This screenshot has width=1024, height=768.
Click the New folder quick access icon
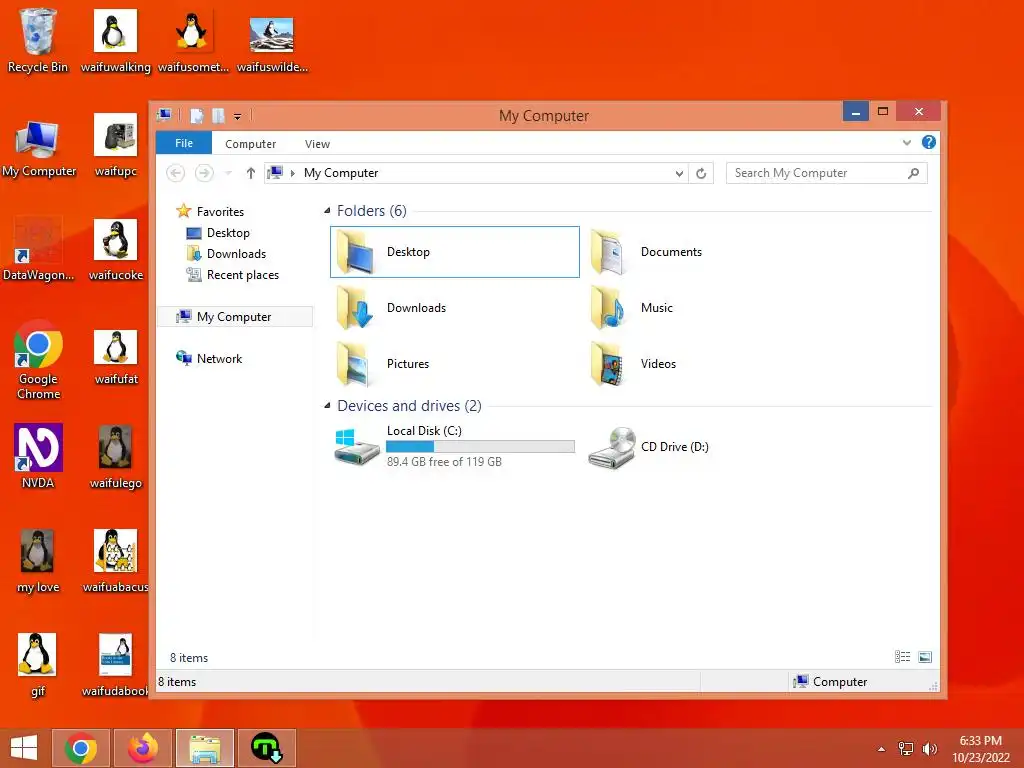218,116
